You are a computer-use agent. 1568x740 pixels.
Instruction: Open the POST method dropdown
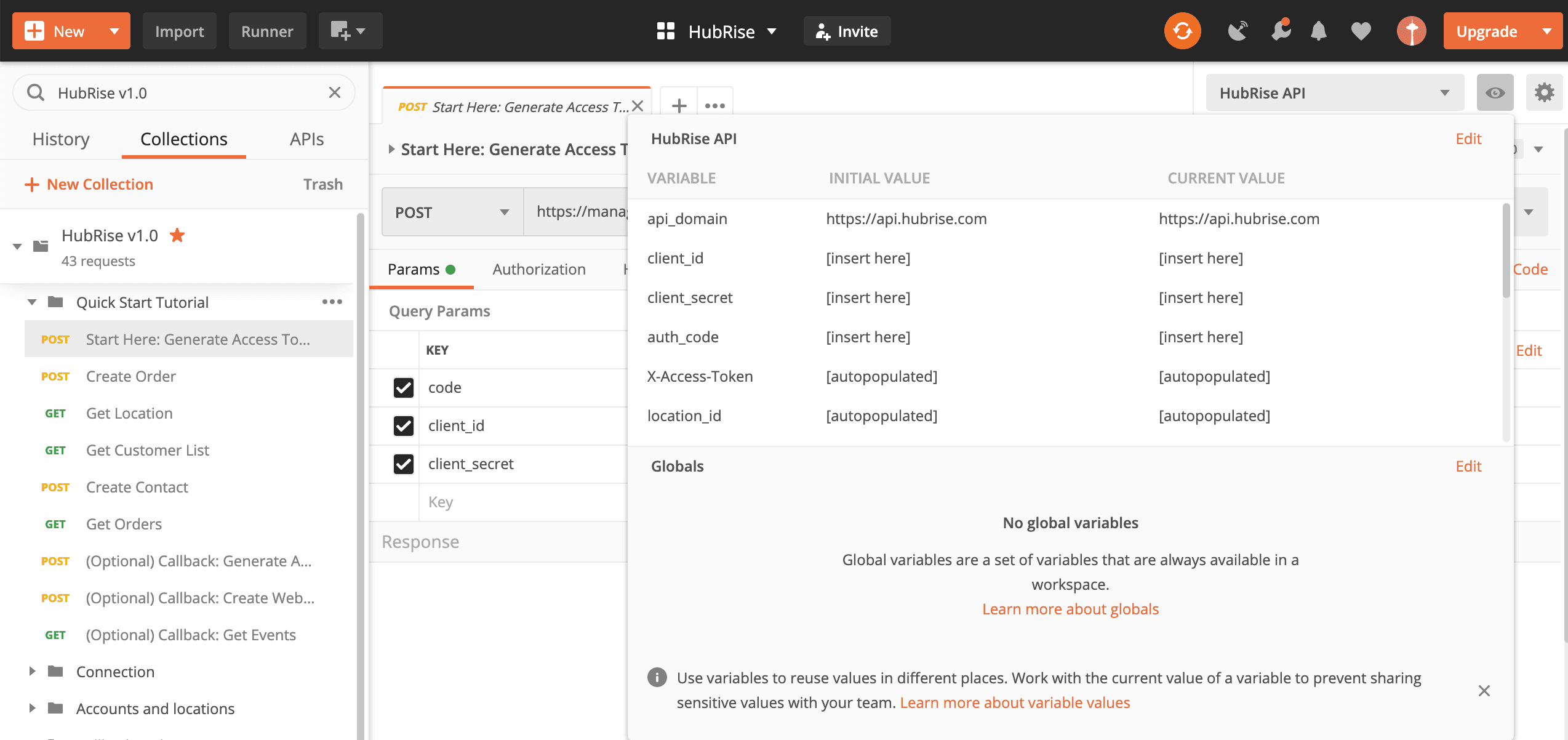point(452,212)
